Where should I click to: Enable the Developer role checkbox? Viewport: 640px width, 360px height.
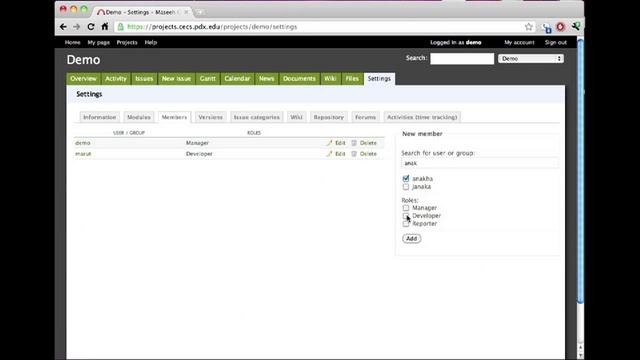click(x=406, y=216)
